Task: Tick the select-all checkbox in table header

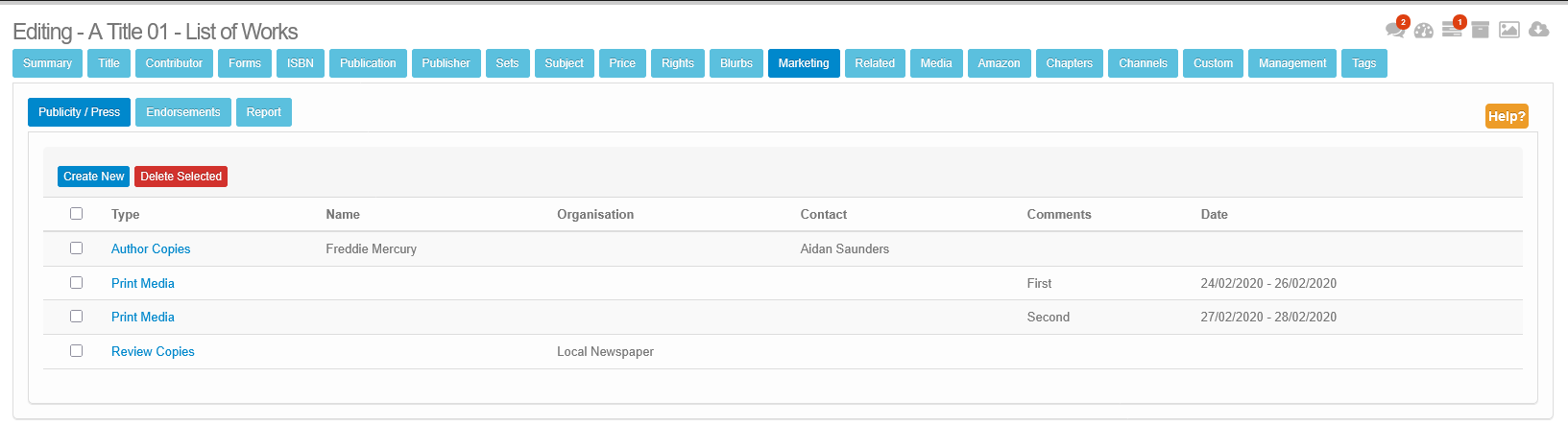Action: 77,214
